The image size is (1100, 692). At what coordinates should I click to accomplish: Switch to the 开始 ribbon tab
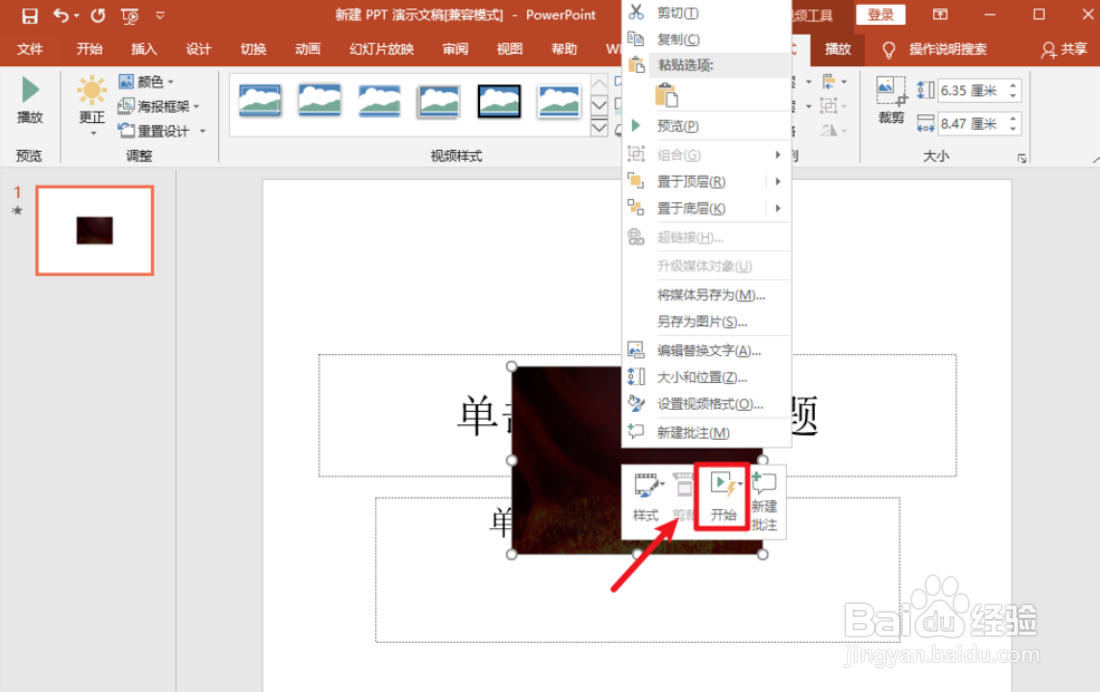(89, 49)
